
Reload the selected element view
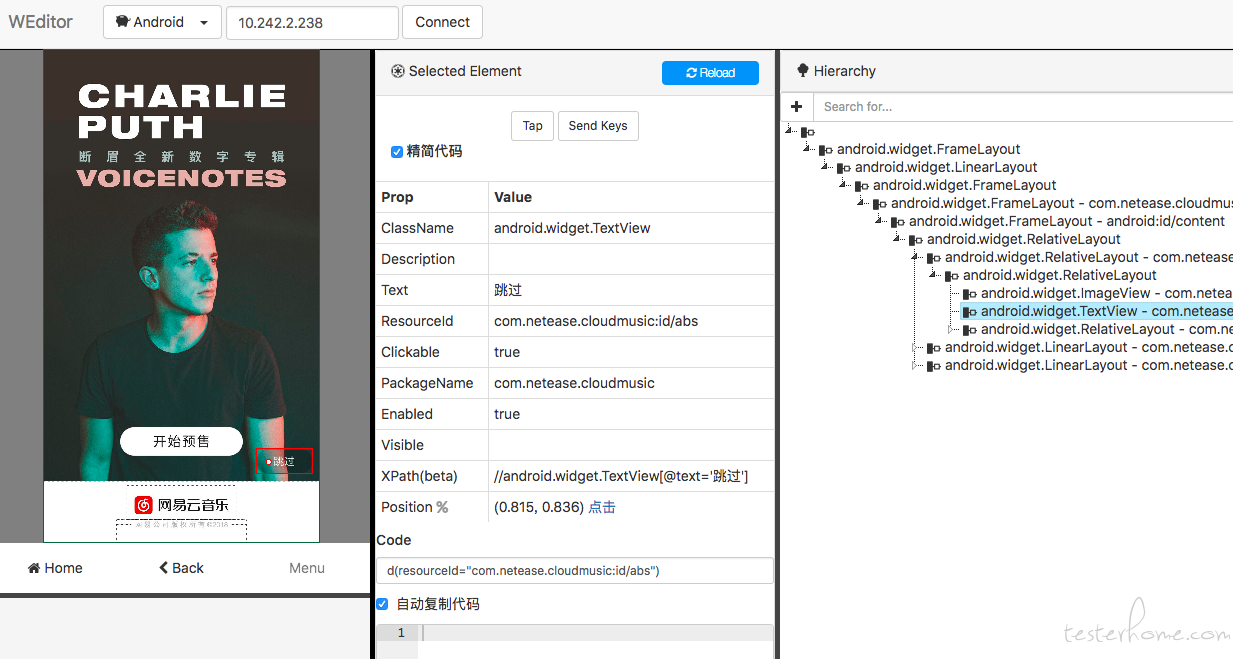click(x=710, y=73)
